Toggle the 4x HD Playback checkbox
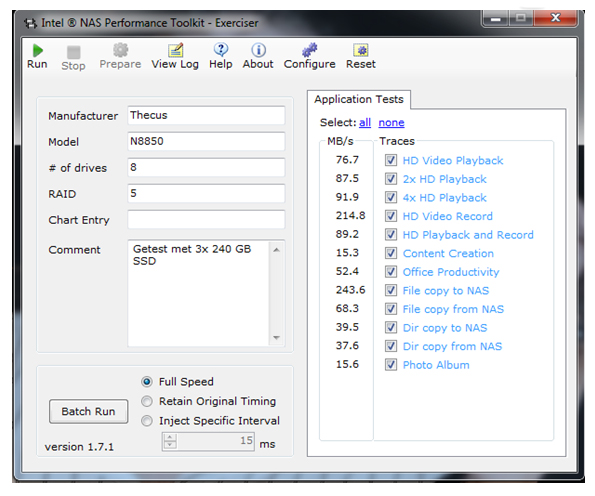 pos(391,197)
